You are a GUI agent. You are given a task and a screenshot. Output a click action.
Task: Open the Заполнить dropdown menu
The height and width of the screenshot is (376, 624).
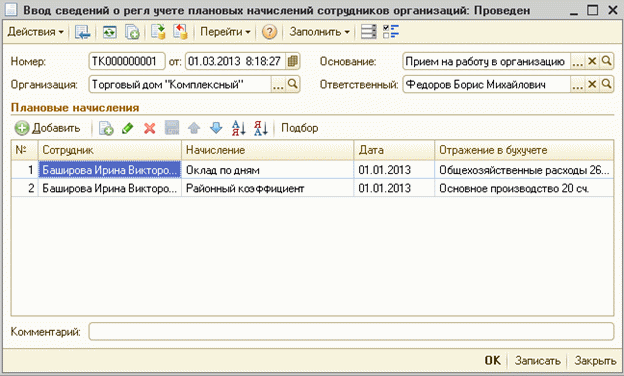[x=320, y=32]
